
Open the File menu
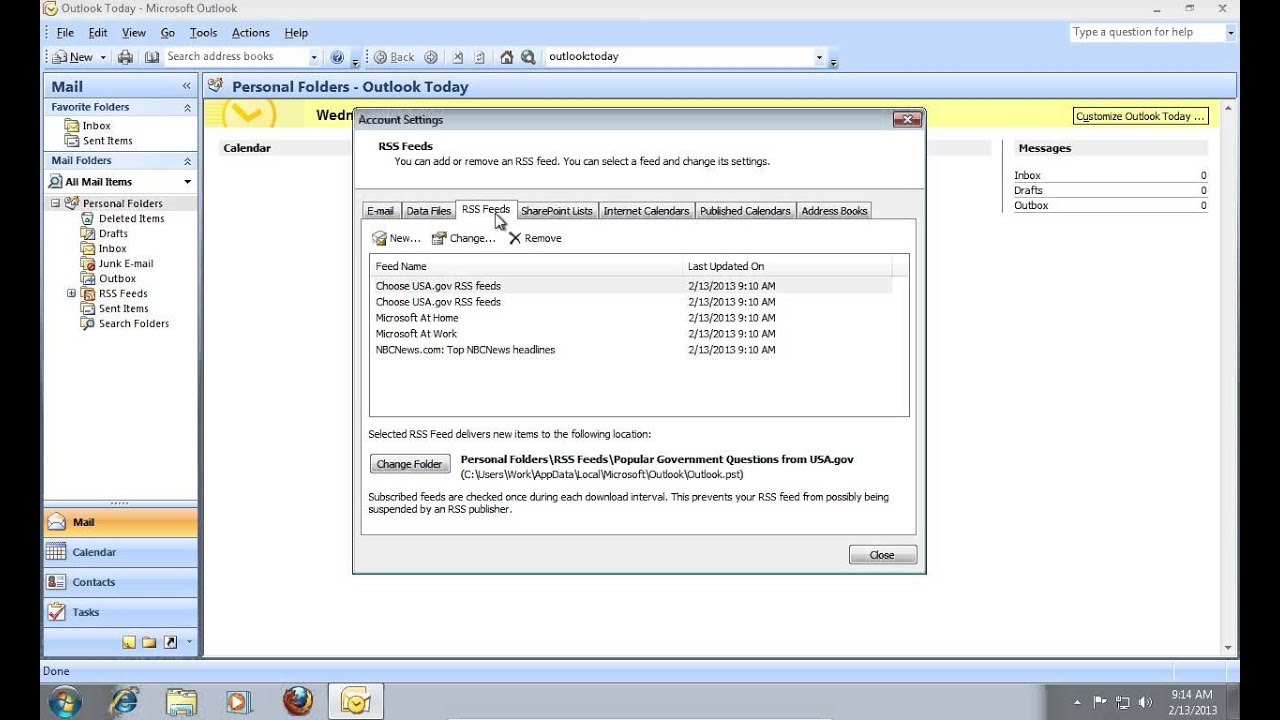tap(65, 32)
